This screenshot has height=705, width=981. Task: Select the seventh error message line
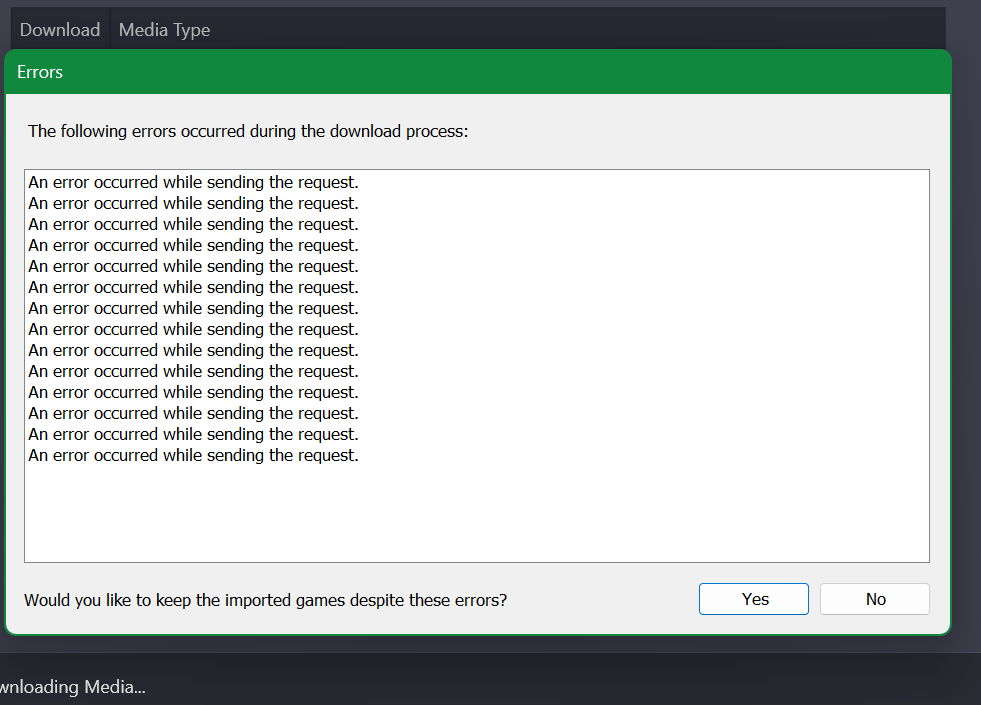(x=193, y=308)
